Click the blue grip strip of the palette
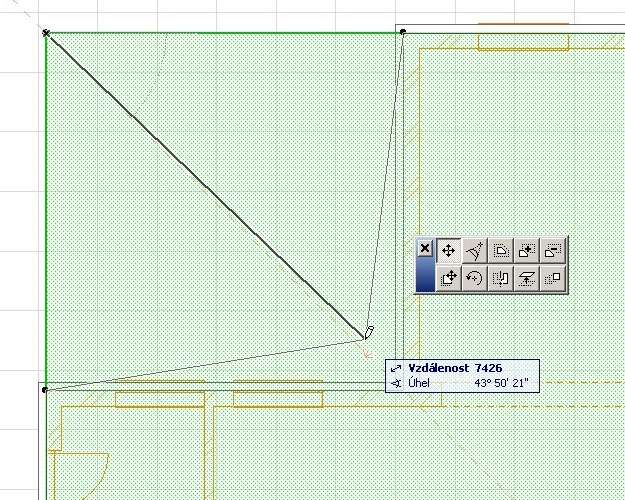Screen dimensions: 625x500 pos(425,277)
